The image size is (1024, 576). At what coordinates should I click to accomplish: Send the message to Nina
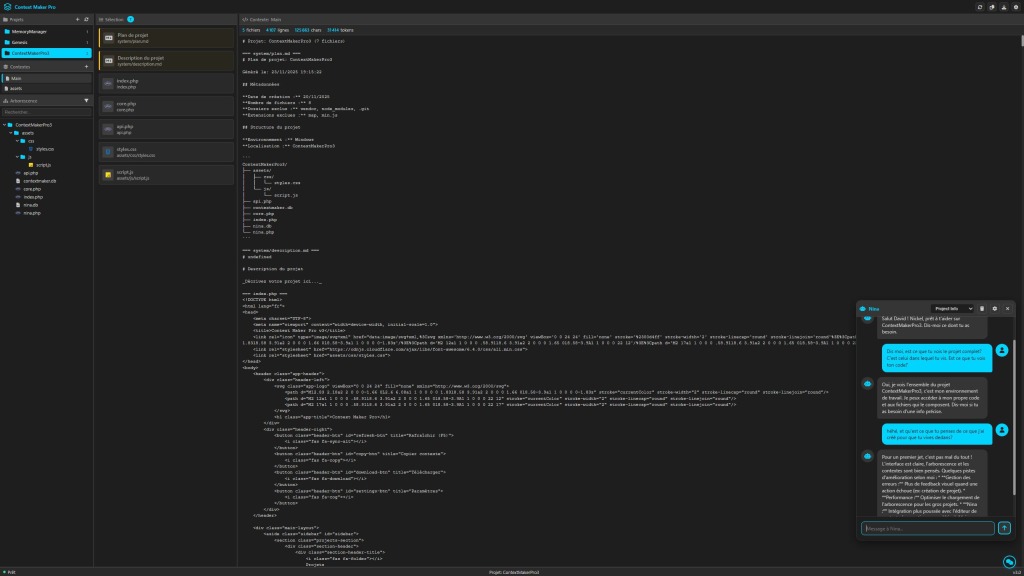[x=1004, y=527]
